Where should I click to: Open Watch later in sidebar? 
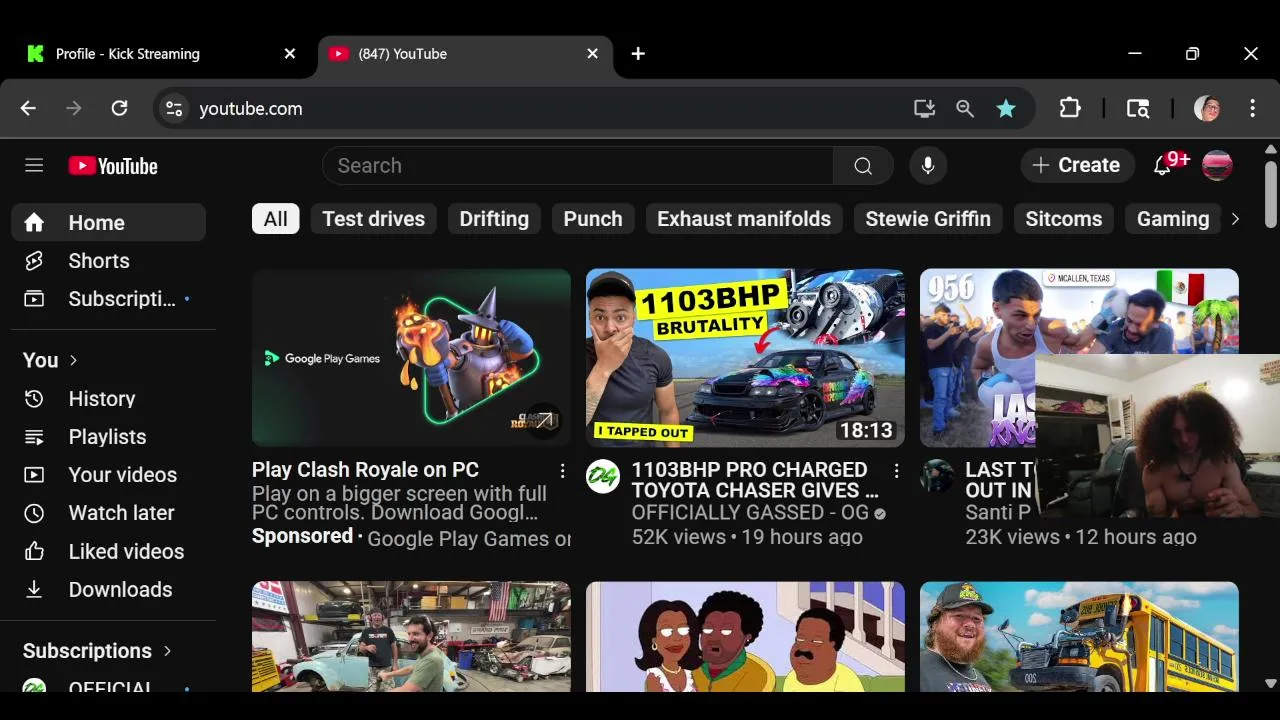pos(108,513)
